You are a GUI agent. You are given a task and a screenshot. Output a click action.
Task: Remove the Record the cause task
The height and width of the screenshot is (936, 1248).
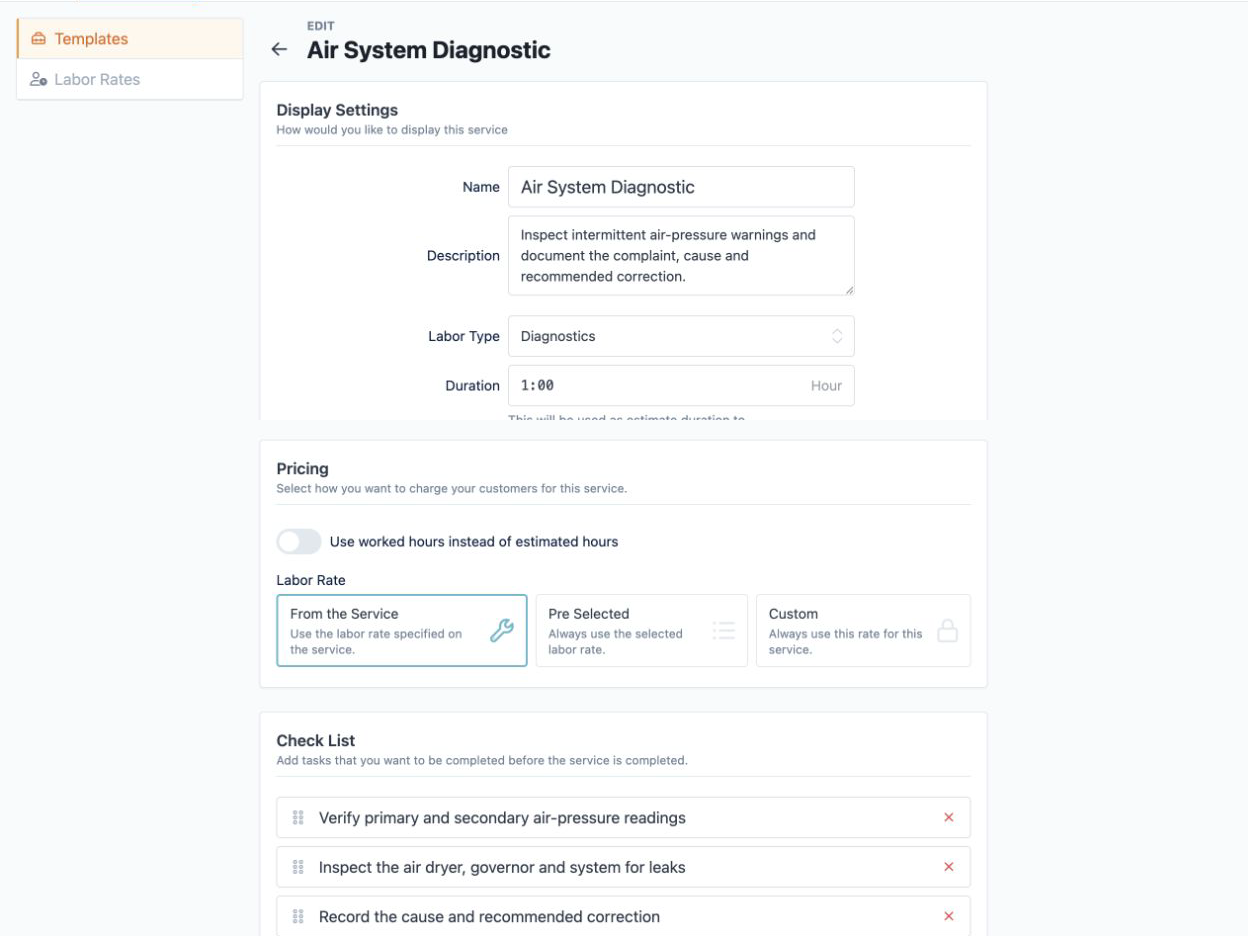point(949,916)
